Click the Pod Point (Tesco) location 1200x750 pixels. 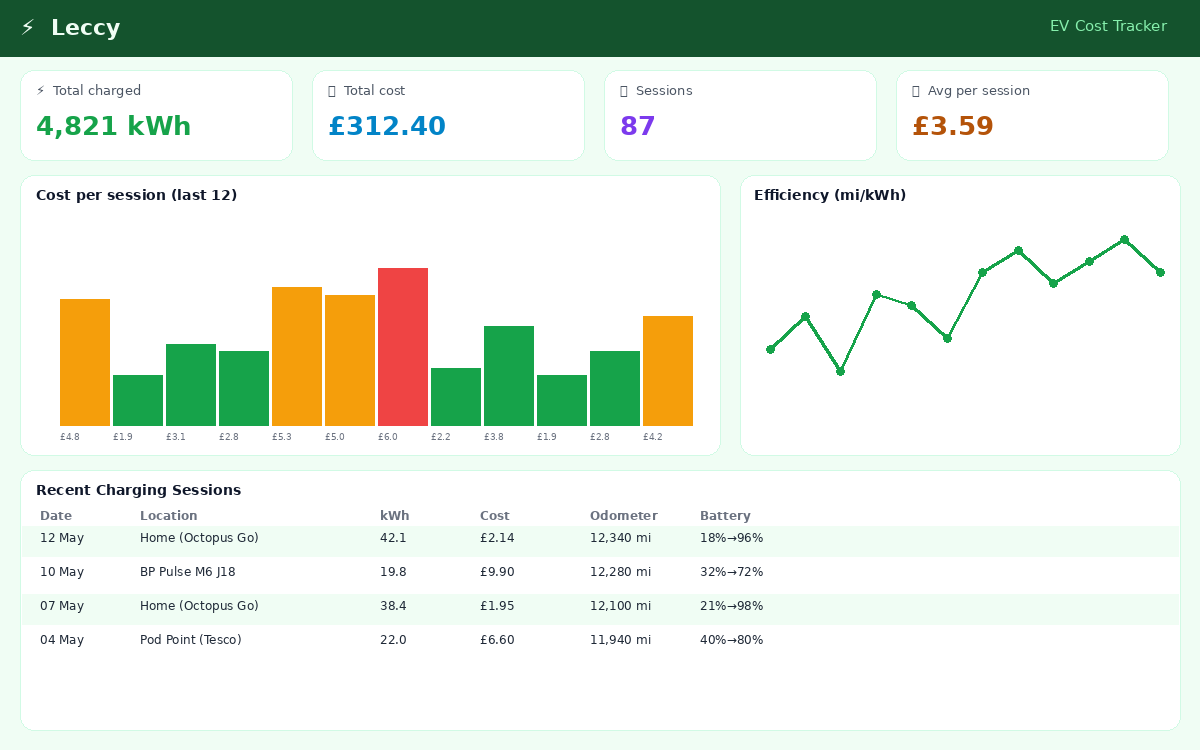click(x=191, y=640)
